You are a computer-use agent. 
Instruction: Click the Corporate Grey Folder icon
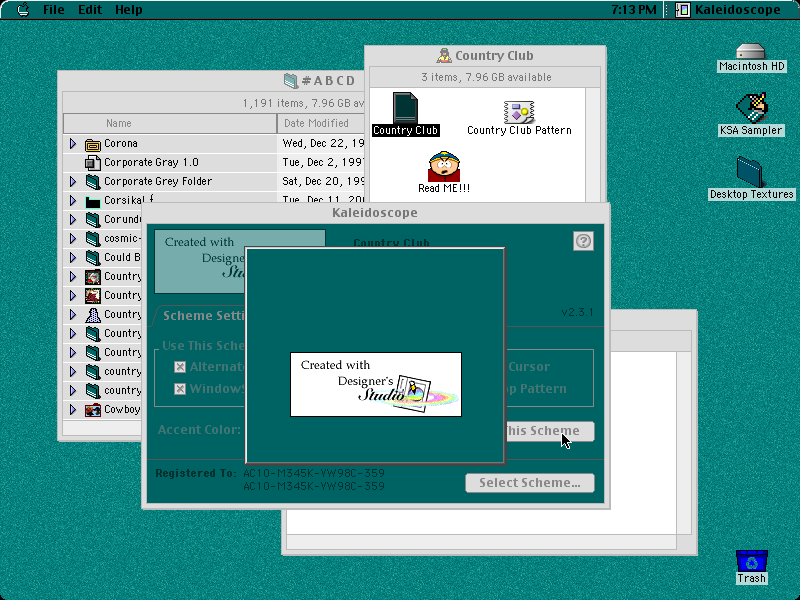coord(92,182)
